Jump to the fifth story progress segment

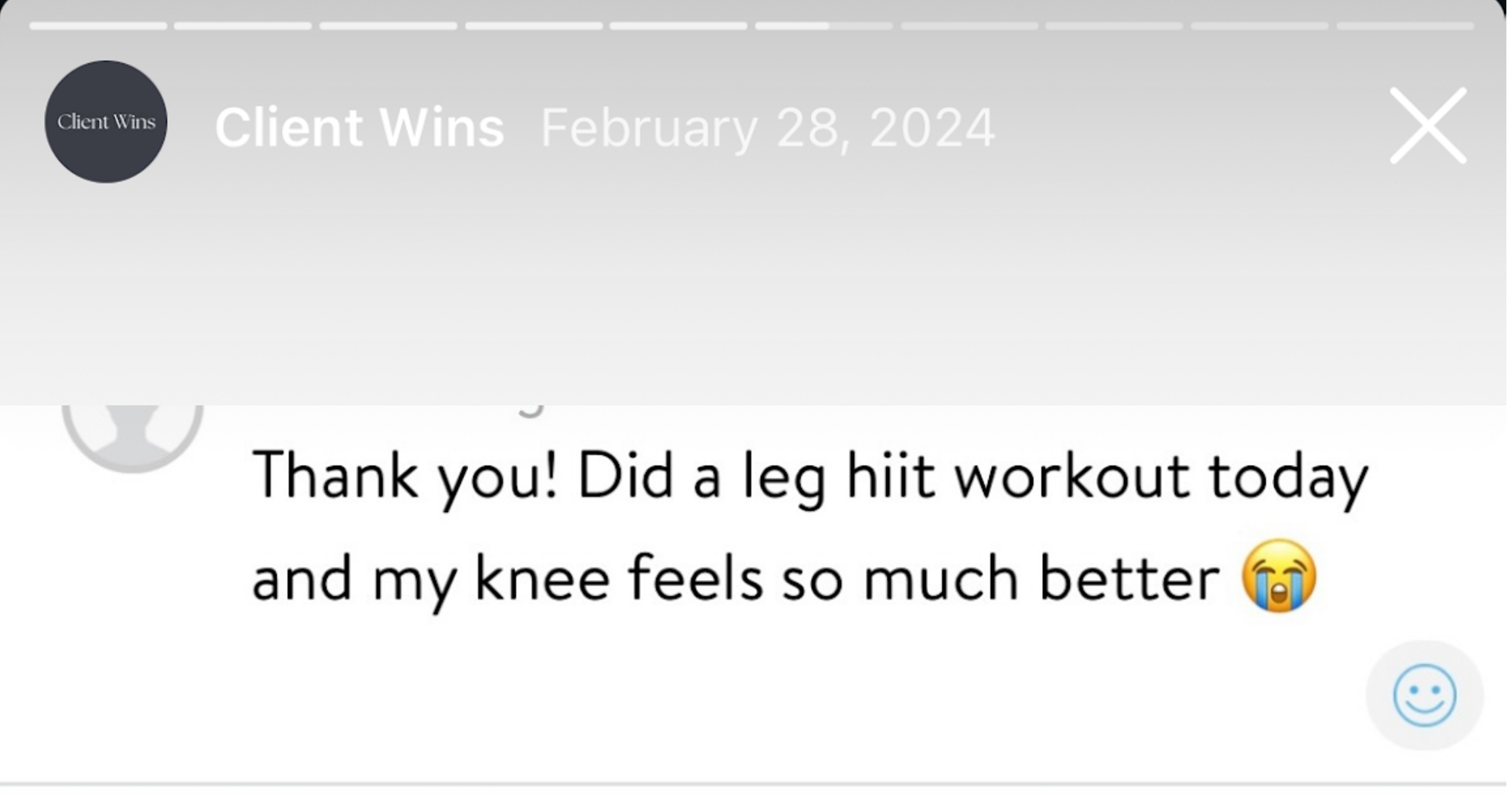click(x=679, y=26)
